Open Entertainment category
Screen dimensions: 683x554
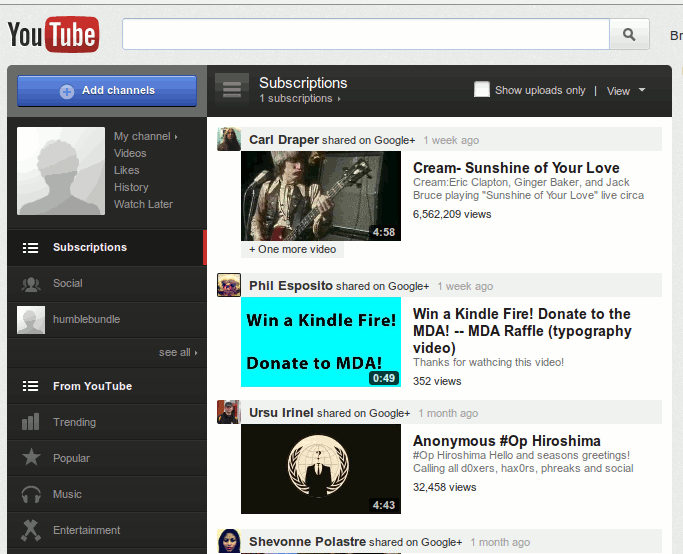point(107,530)
